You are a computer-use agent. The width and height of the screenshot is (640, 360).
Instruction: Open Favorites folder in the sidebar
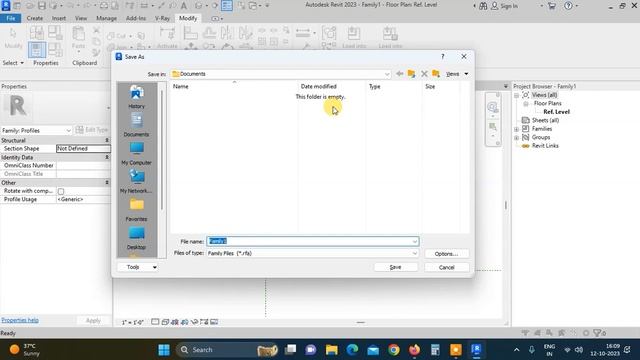coord(136,210)
